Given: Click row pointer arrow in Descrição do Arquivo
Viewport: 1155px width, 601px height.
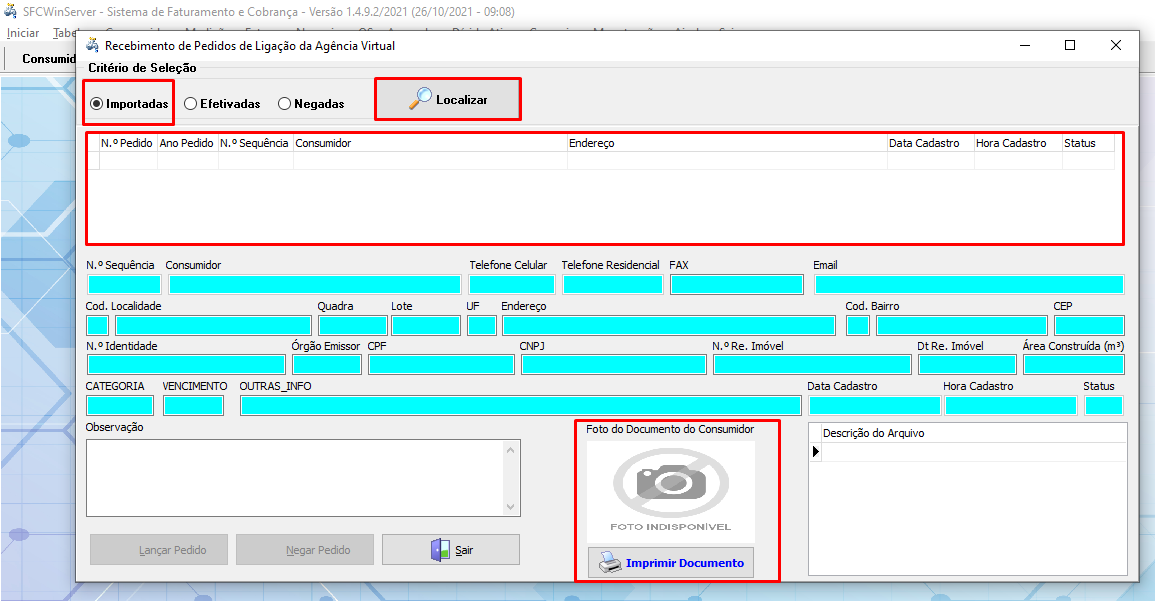Looking at the screenshot, I should pos(815,452).
